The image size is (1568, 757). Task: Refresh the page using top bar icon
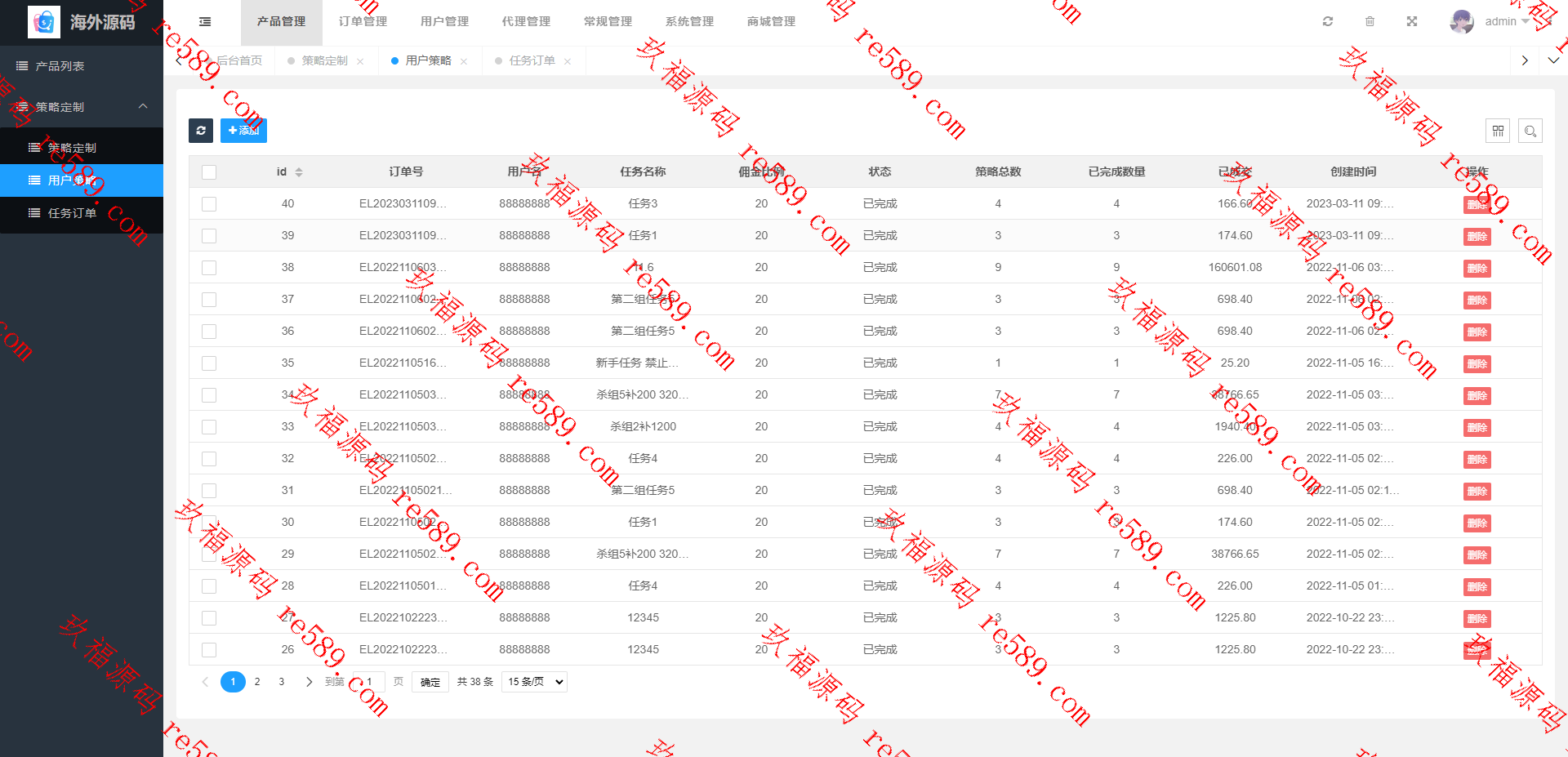click(x=1328, y=21)
